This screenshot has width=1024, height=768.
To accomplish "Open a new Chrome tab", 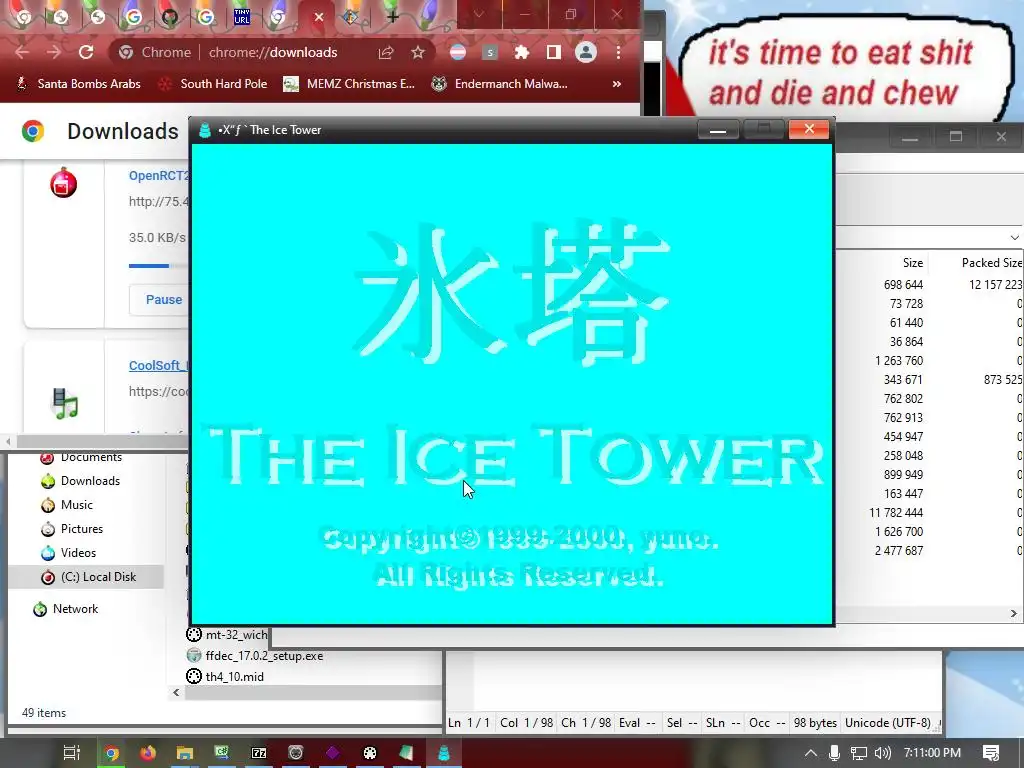I will (392, 17).
